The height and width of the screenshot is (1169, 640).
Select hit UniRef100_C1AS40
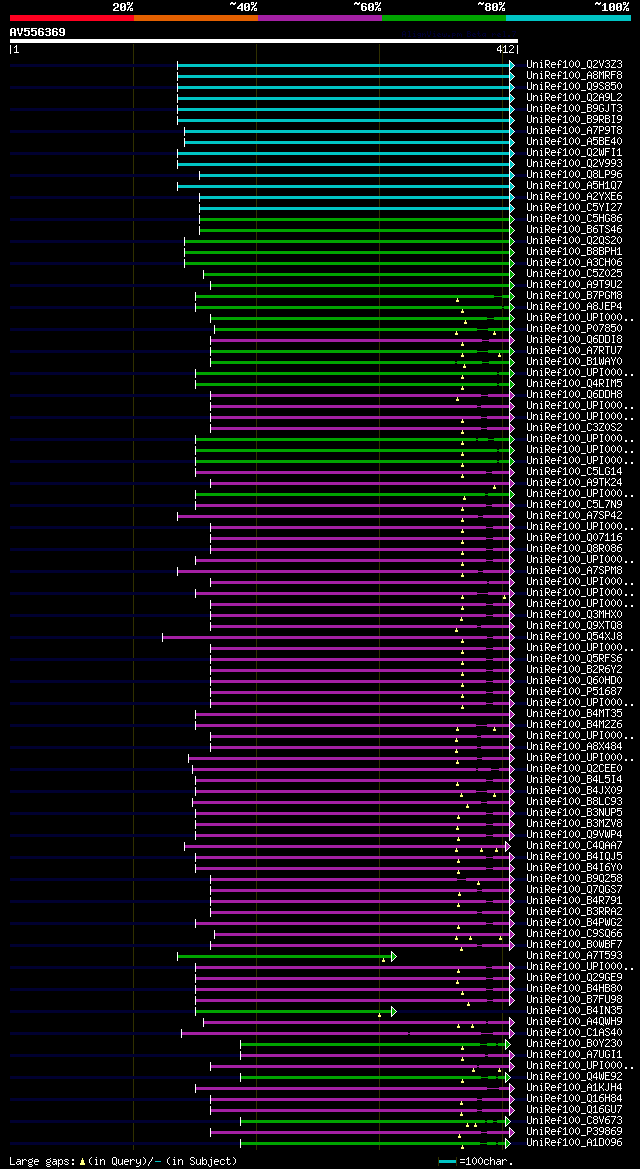pyautogui.click(x=574, y=1033)
